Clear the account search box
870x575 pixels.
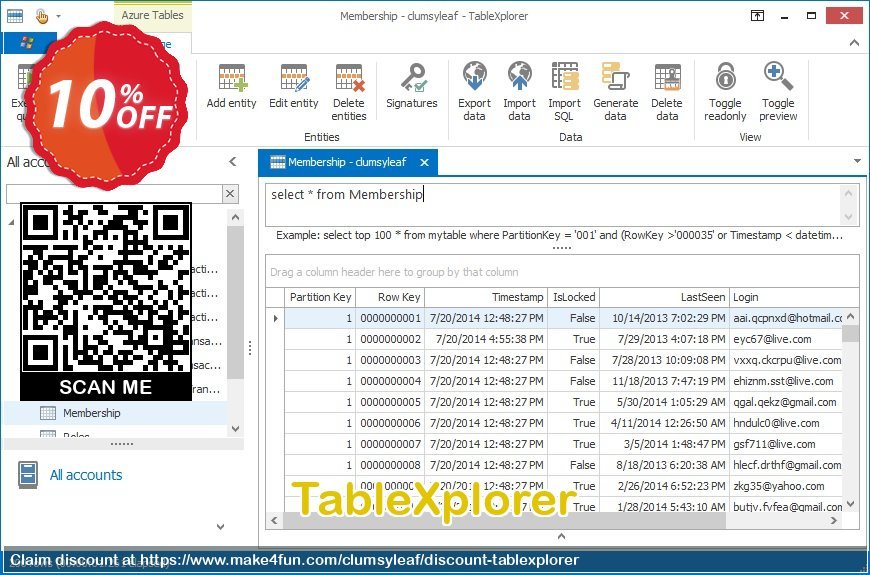230,194
